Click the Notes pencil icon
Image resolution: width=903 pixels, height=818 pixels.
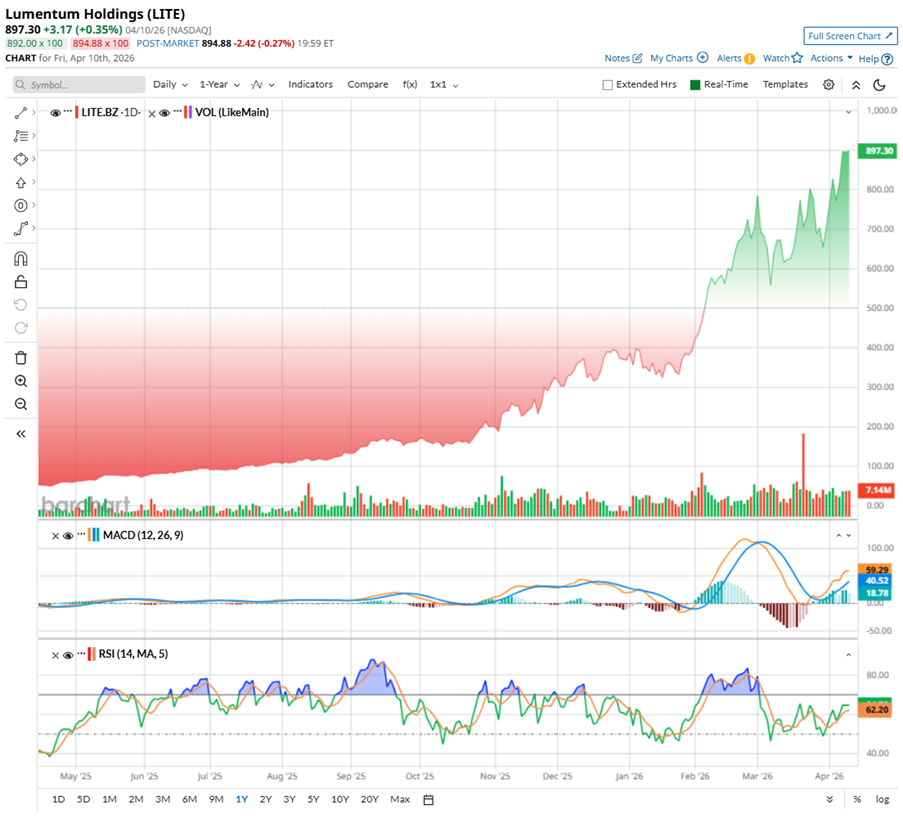637,58
